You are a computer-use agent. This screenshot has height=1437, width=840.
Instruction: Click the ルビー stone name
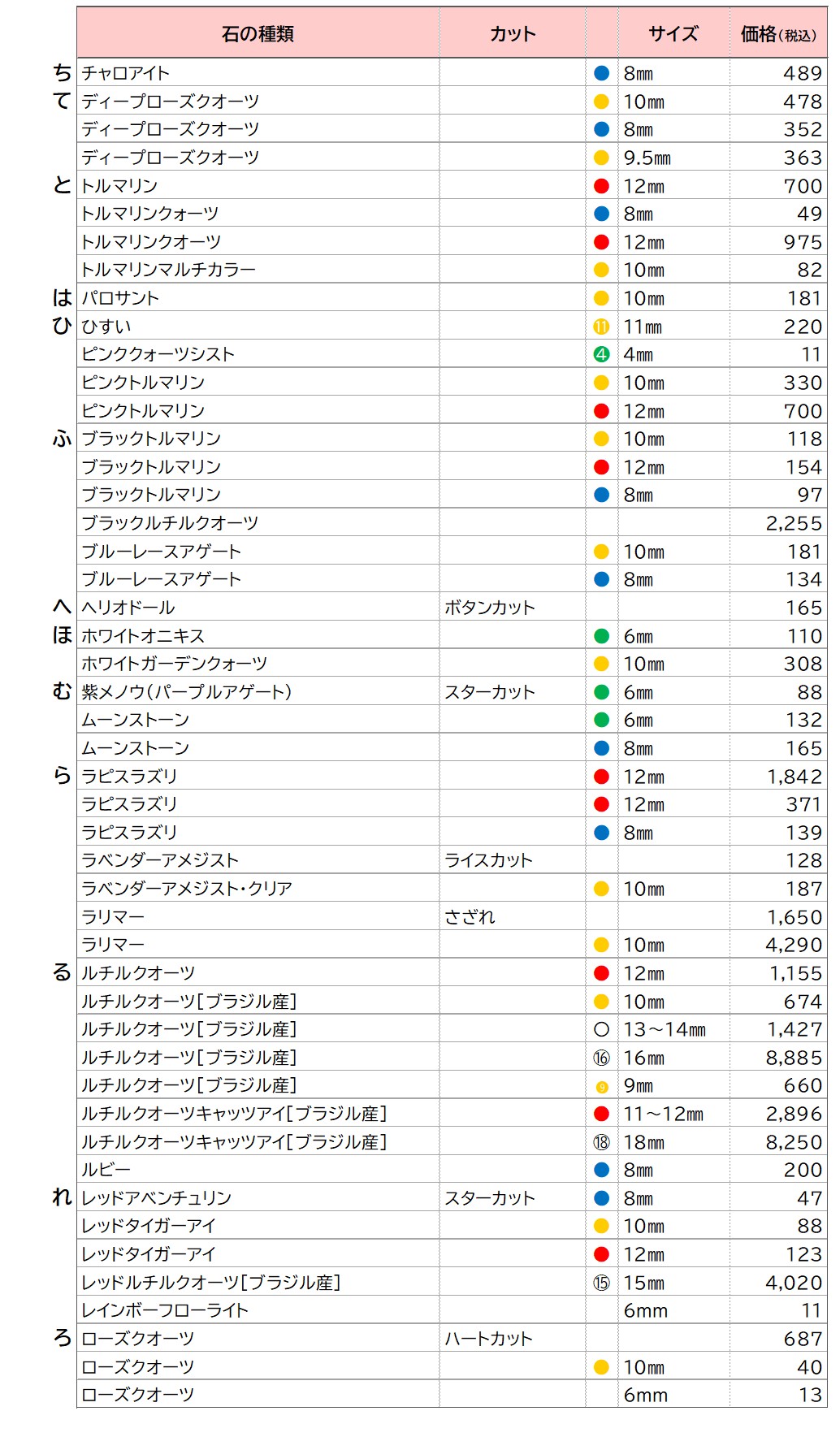pos(106,1170)
